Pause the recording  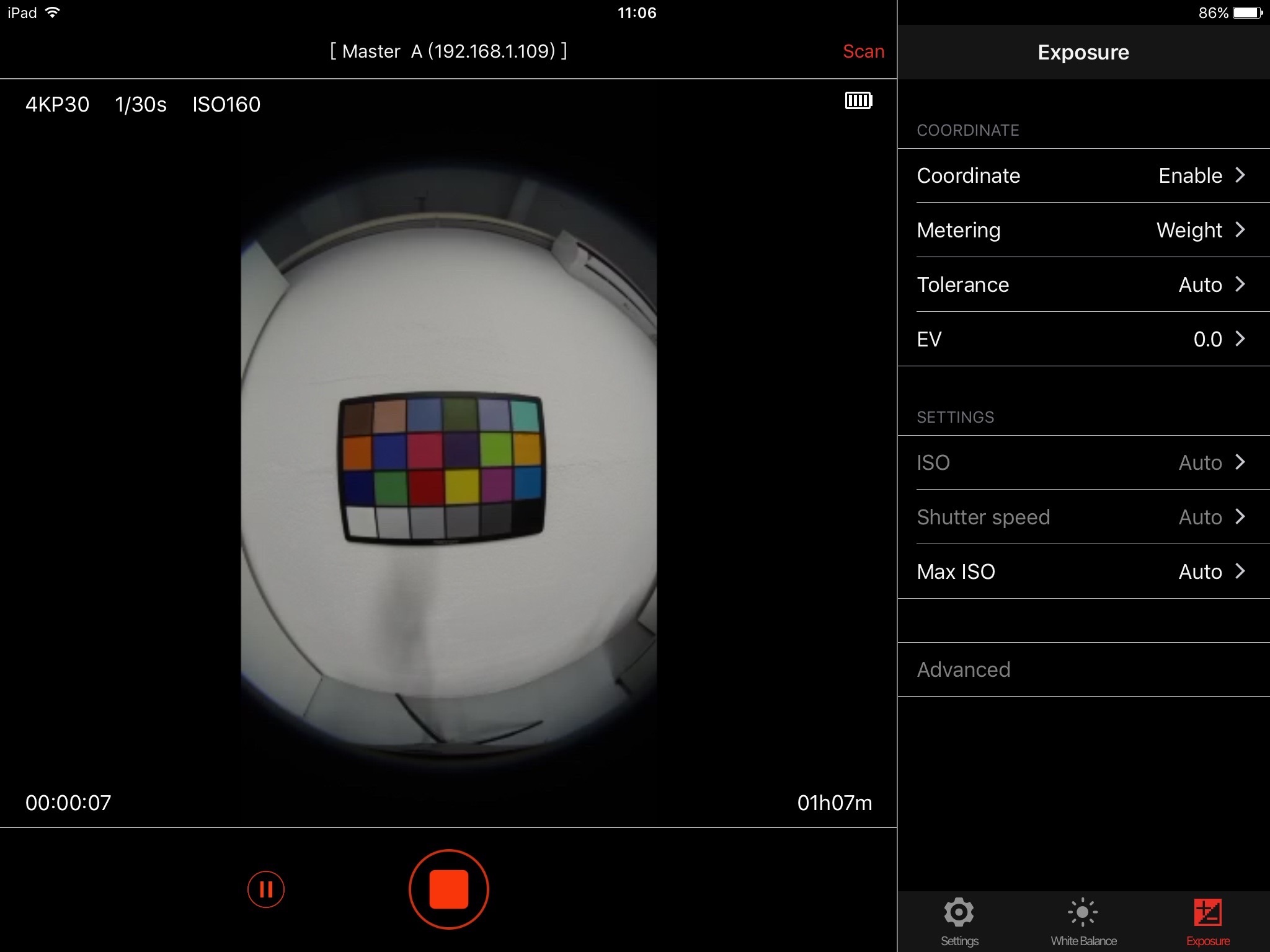coord(265,889)
